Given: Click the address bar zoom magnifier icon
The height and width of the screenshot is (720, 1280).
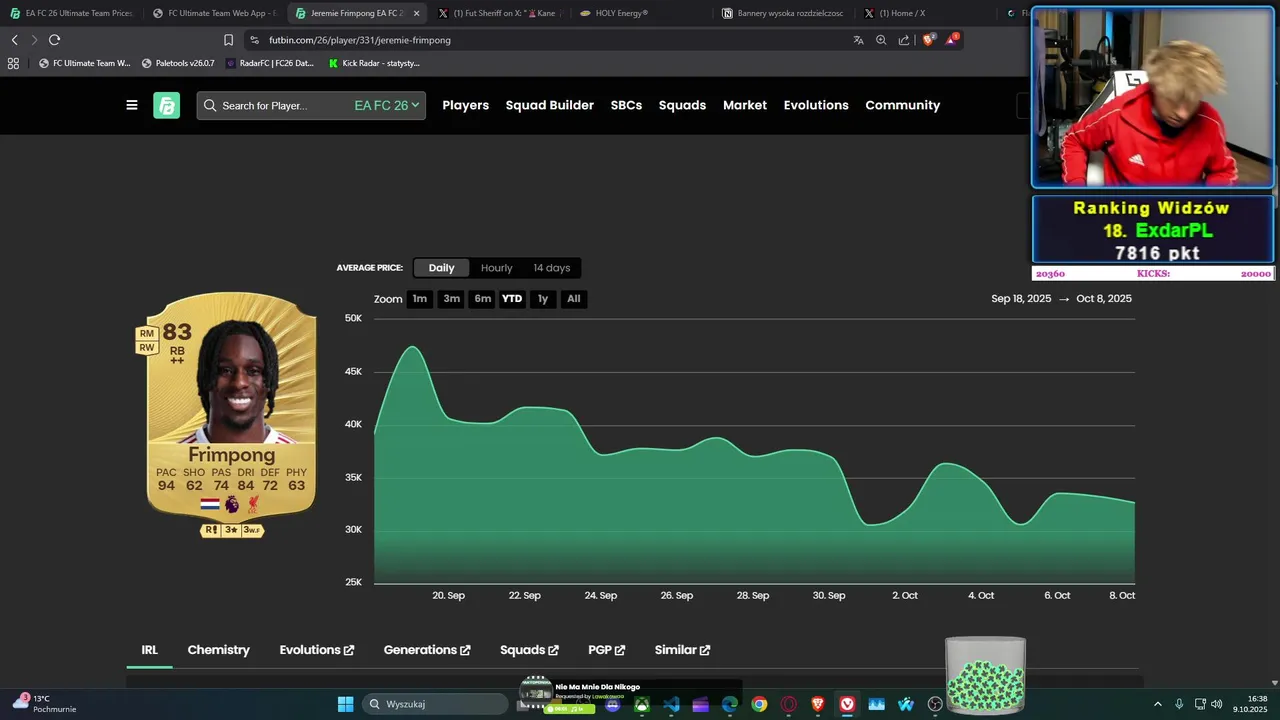Looking at the screenshot, I should click(881, 40).
